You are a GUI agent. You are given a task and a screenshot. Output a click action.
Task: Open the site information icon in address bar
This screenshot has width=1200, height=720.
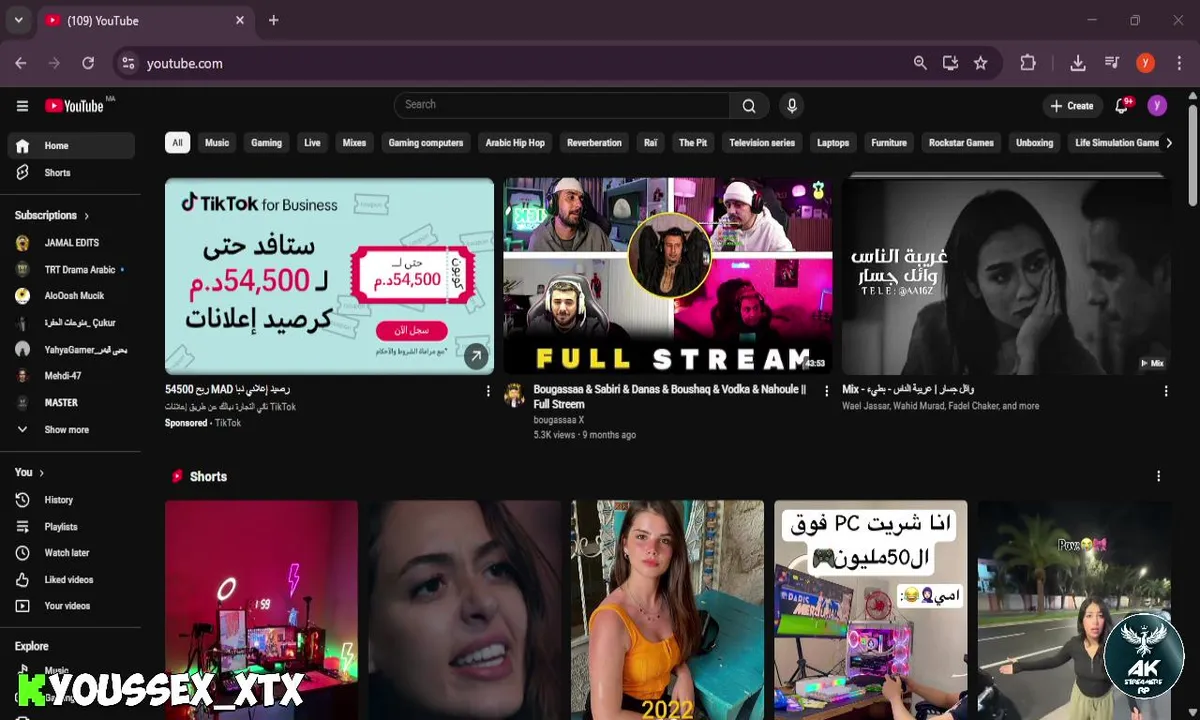pos(128,63)
